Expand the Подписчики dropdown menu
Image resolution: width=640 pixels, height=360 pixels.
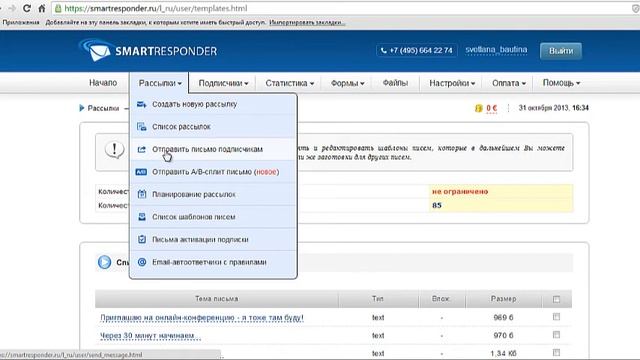coord(223,83)
